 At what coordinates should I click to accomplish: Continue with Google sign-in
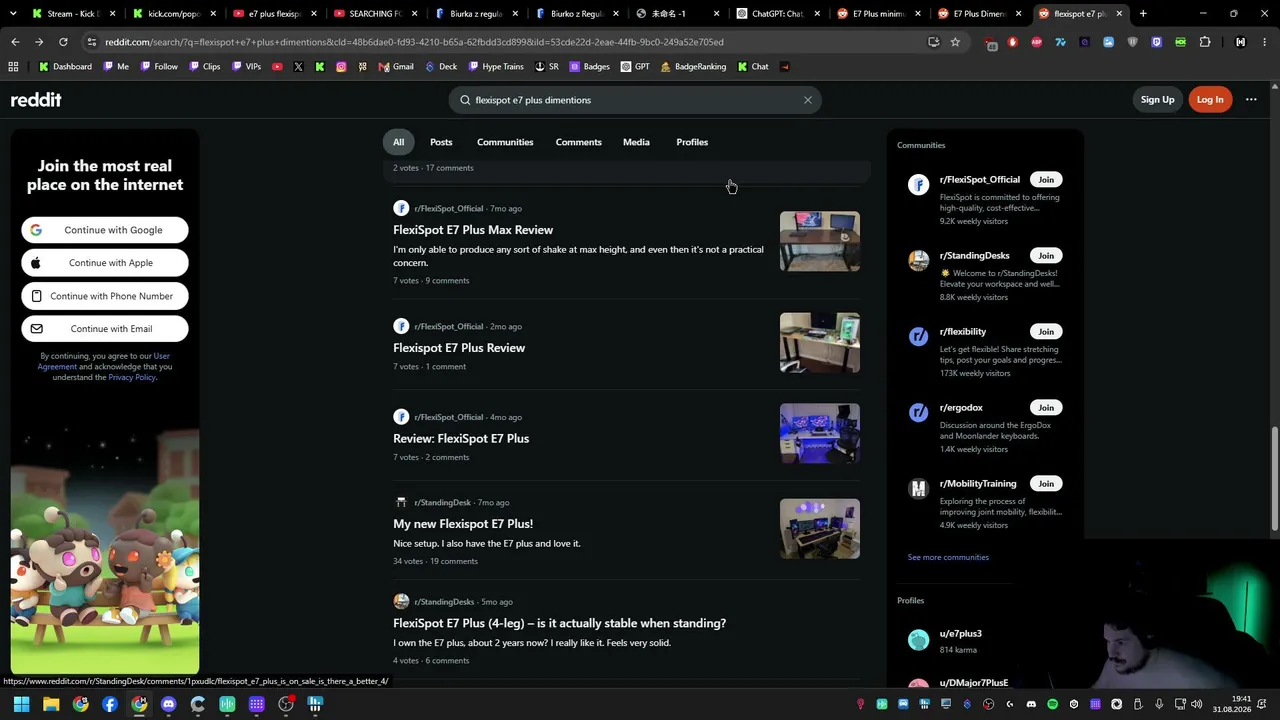coord(105,230)
